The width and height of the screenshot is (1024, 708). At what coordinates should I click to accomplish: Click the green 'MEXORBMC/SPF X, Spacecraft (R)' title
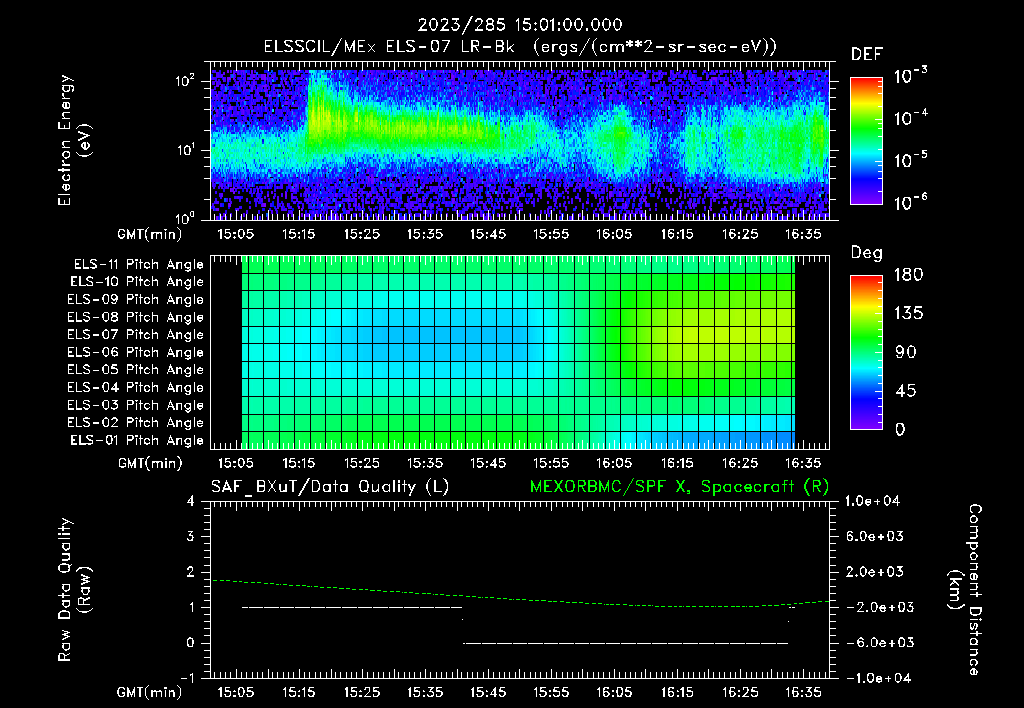tap(679, 487)
